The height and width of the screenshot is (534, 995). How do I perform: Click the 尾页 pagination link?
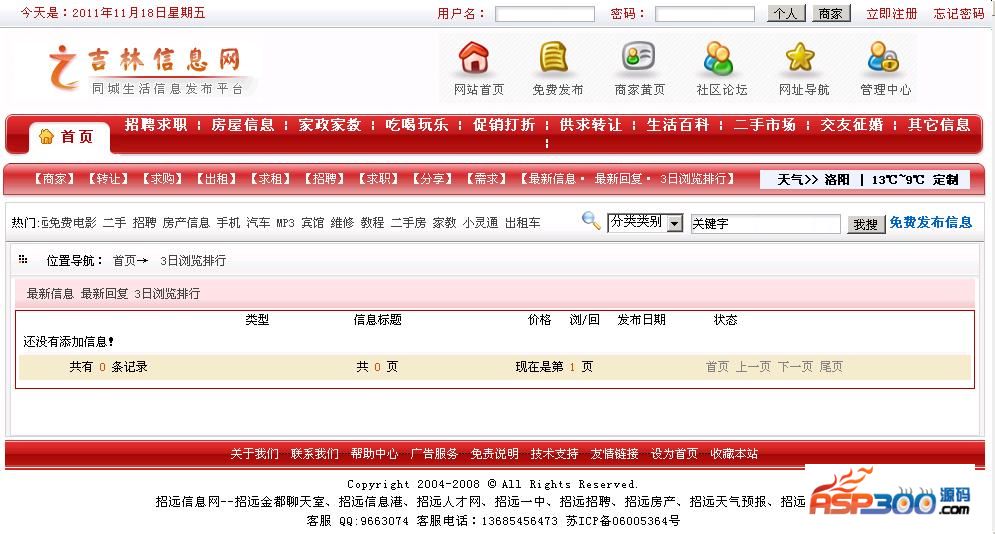831,367
